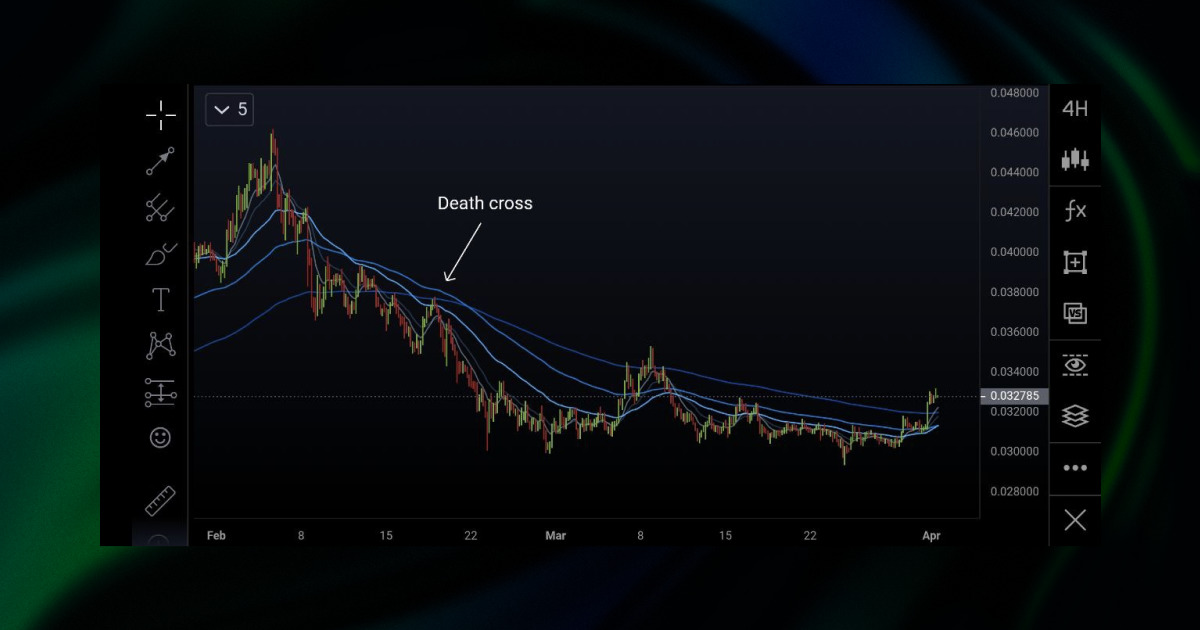The width and height of the screenshot is (1200, 630).
Task: Click the "Death cross" annotation text
Action: coord(484,203)
